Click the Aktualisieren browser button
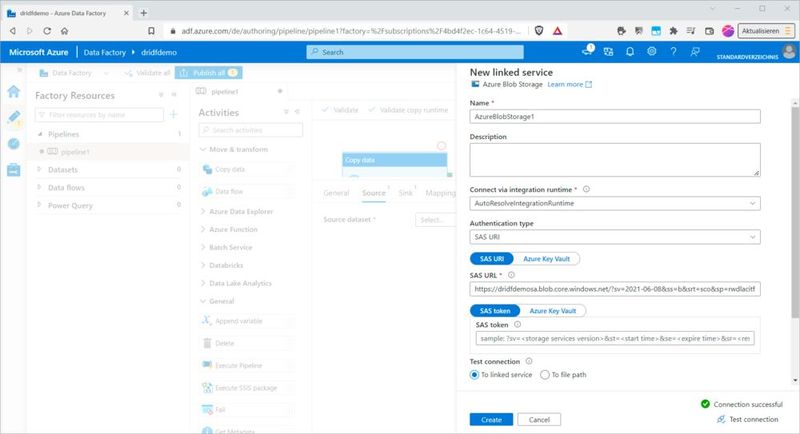800x434 pixels. pos(766,31)
